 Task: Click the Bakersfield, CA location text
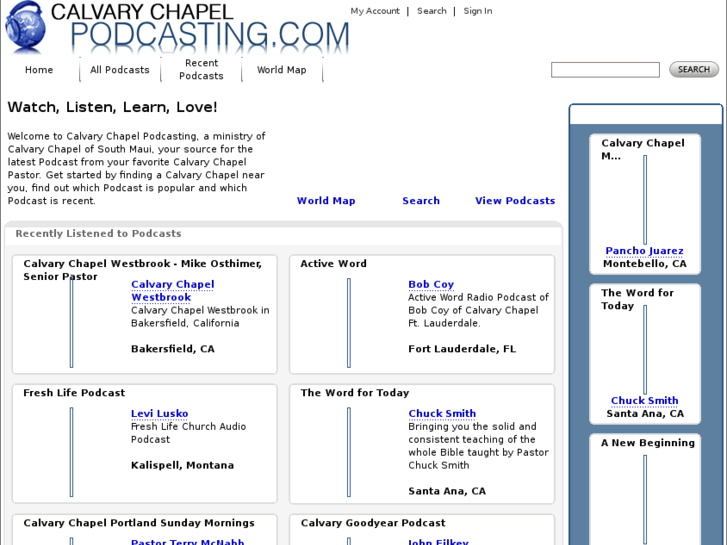[172, 349]
